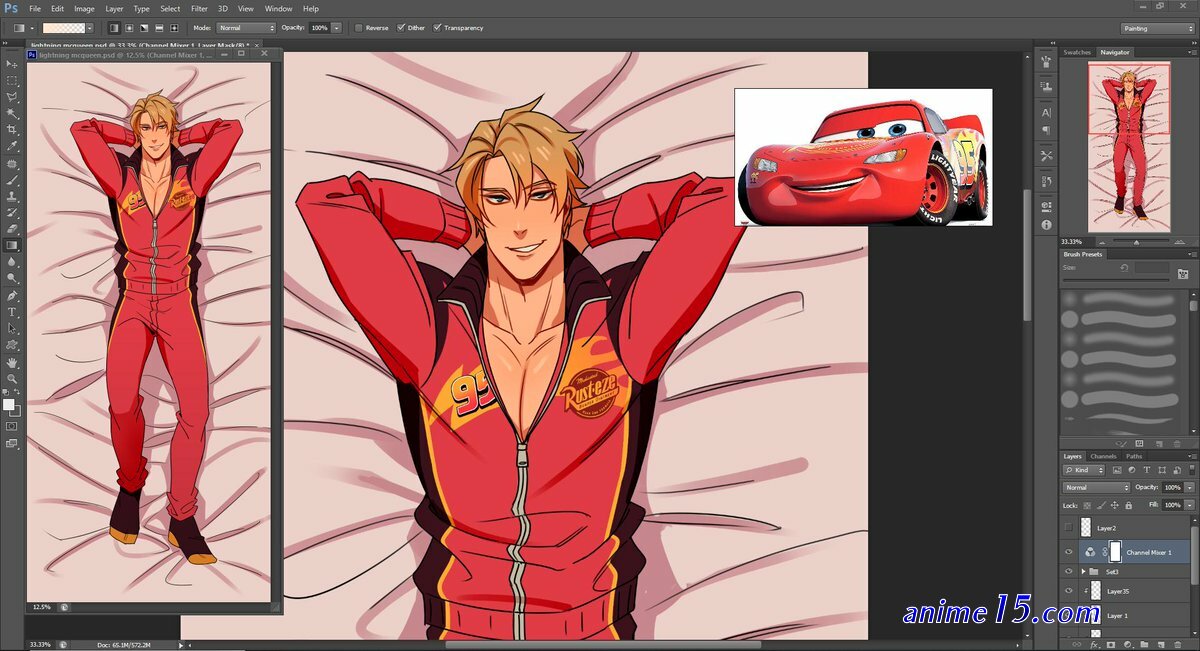1200x651 pixels.
Task: Select the Lasso tool
Action: point(12,97)
